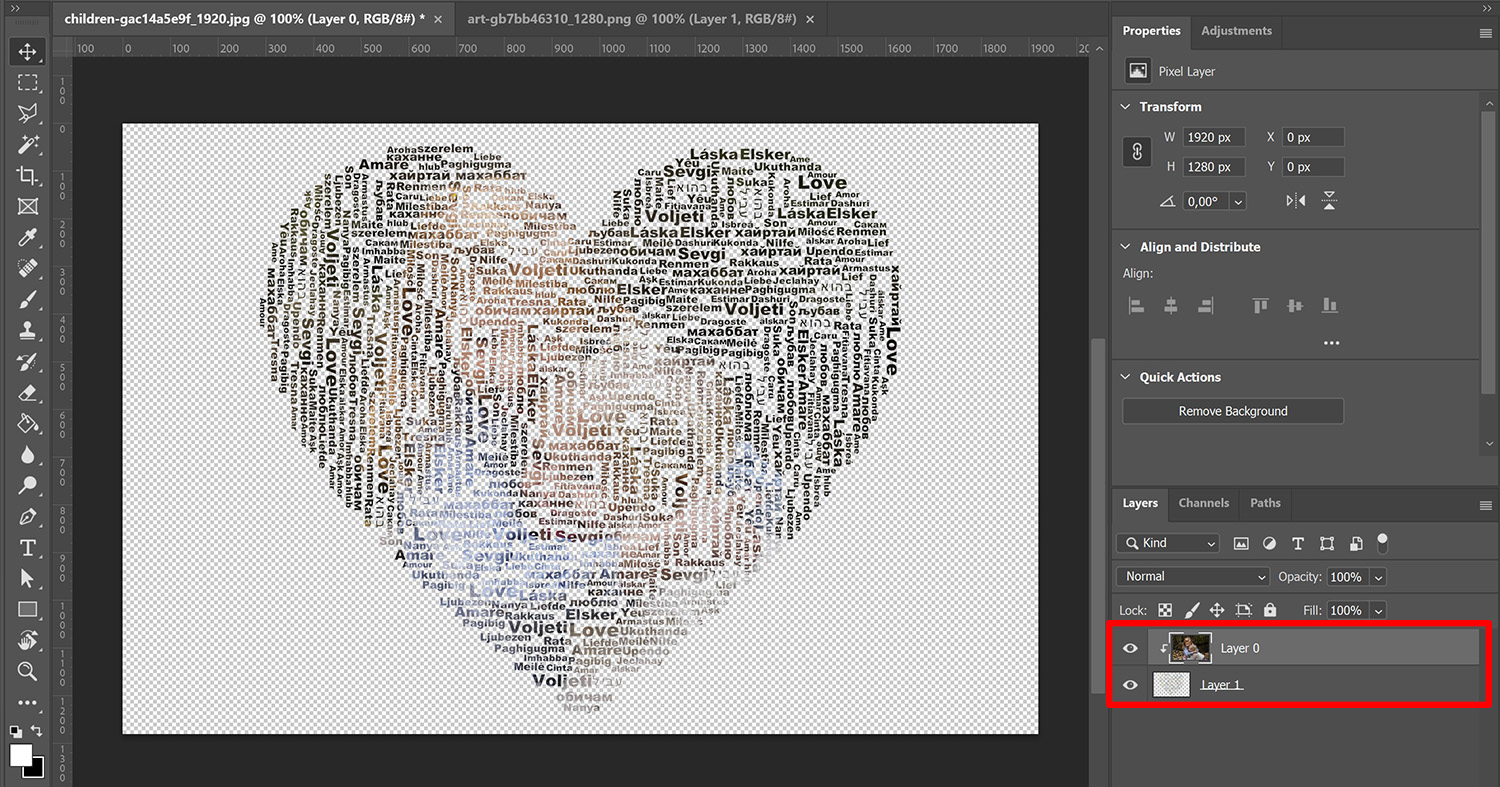The image size is (1500, 787).
Task: Select the Crop tool
Action: pos(27,175)
